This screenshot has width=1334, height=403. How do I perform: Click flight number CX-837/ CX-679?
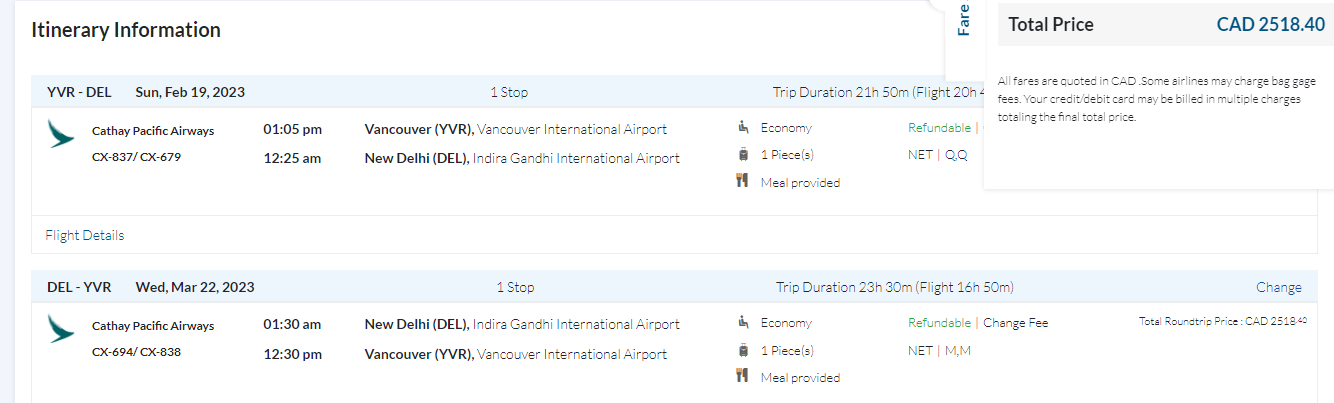[x=136, y=157]
